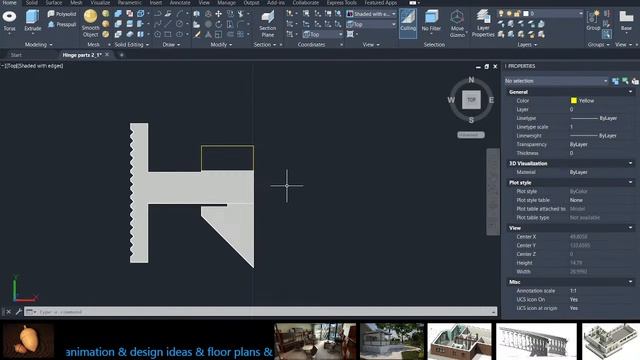
Task: Collapse the Misc properties section
Action: coord(631,282)
